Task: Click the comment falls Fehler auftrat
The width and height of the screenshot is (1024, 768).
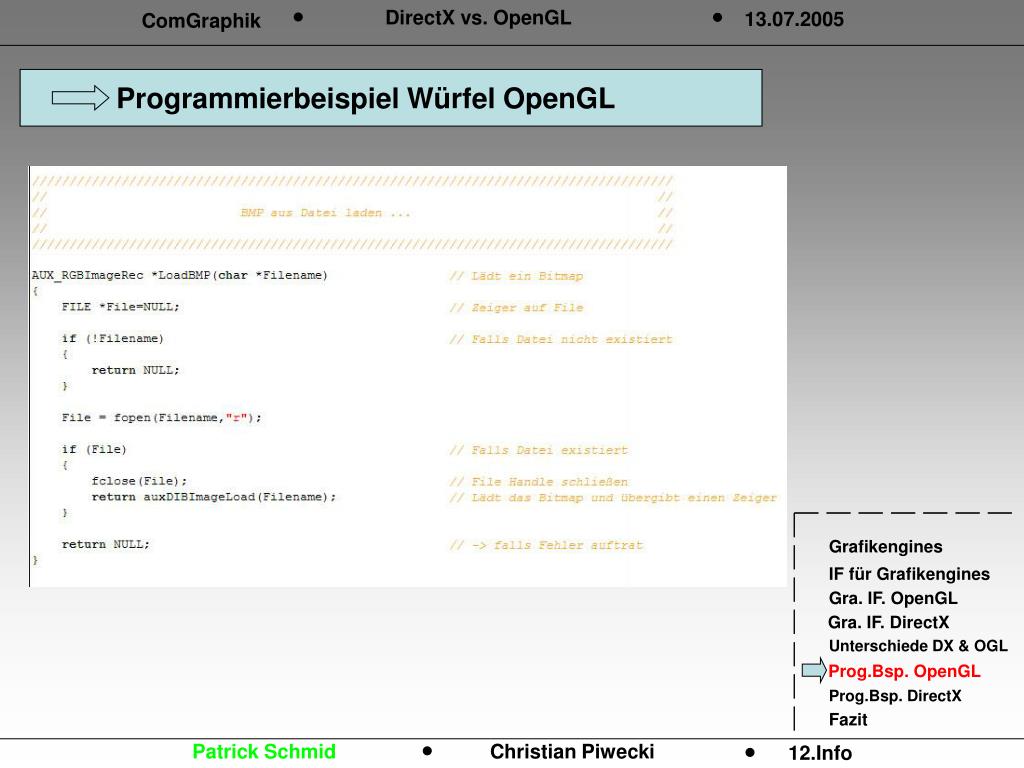Action: coord(546,545)
